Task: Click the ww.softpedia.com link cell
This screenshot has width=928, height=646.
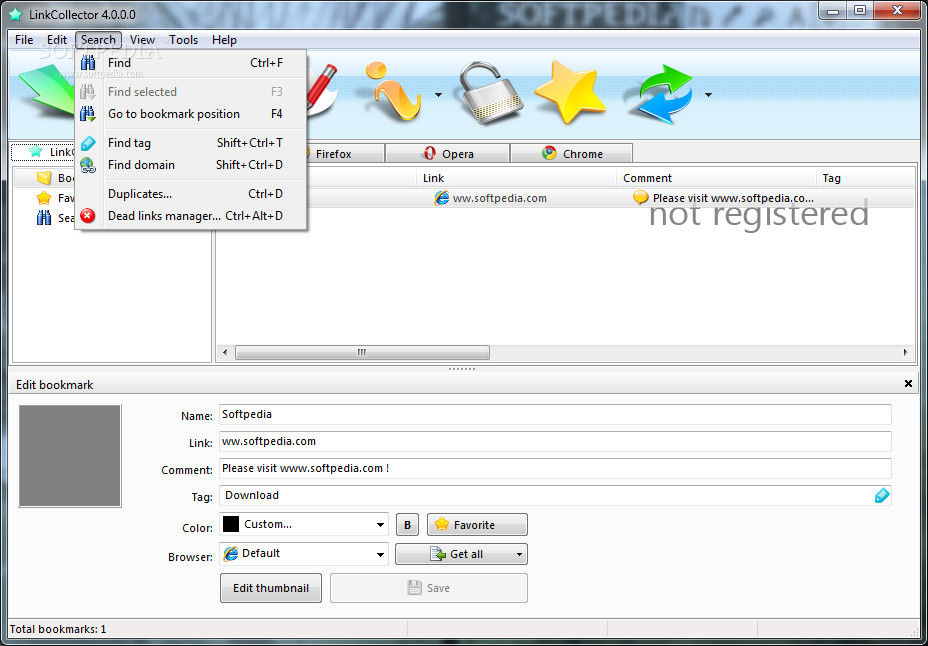Action: pyautogui.click(x=500, y=198)
